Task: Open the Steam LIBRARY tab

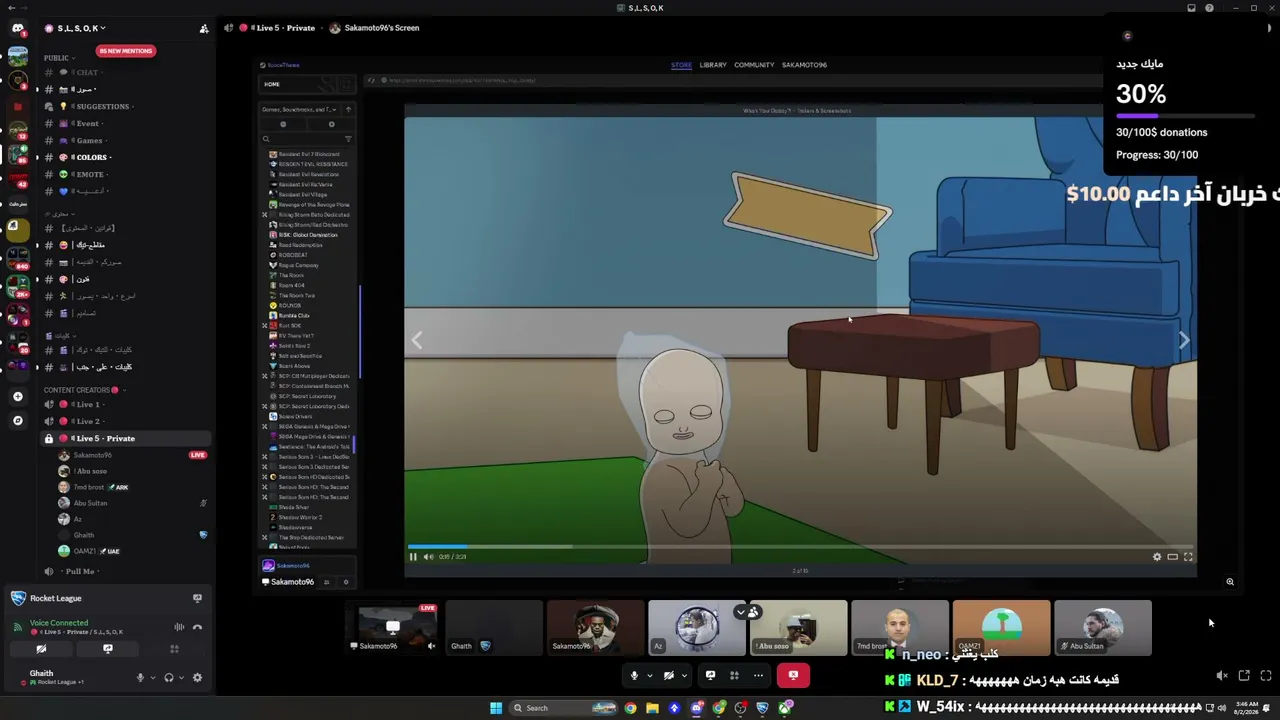Action: pyautogui.click(x=713, y=65)
